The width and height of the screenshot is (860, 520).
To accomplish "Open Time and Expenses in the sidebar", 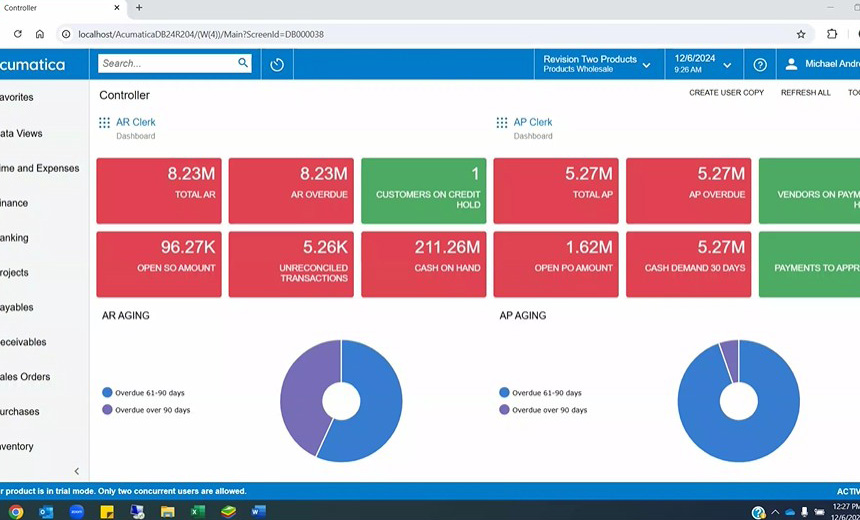I will (x=39, y=168).
